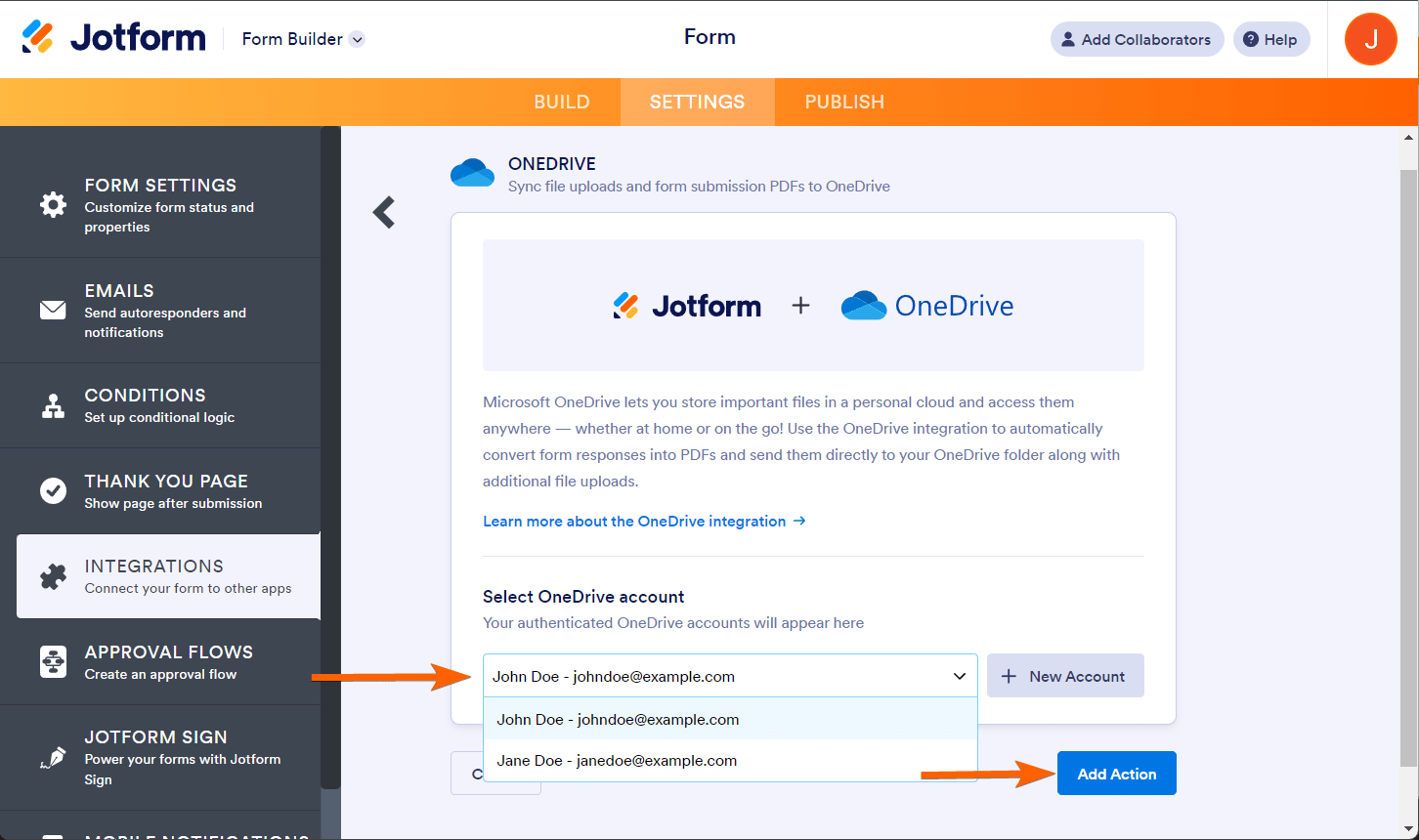Open the Form Builder dropdown

click(303, 39)
